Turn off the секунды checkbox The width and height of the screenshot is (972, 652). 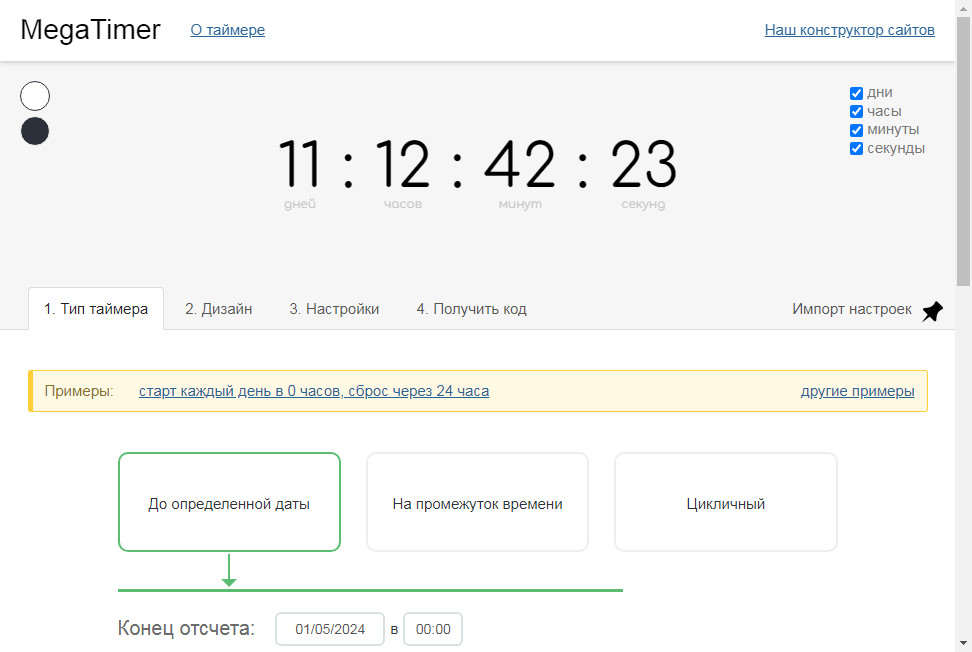click(x=856, y=148)
